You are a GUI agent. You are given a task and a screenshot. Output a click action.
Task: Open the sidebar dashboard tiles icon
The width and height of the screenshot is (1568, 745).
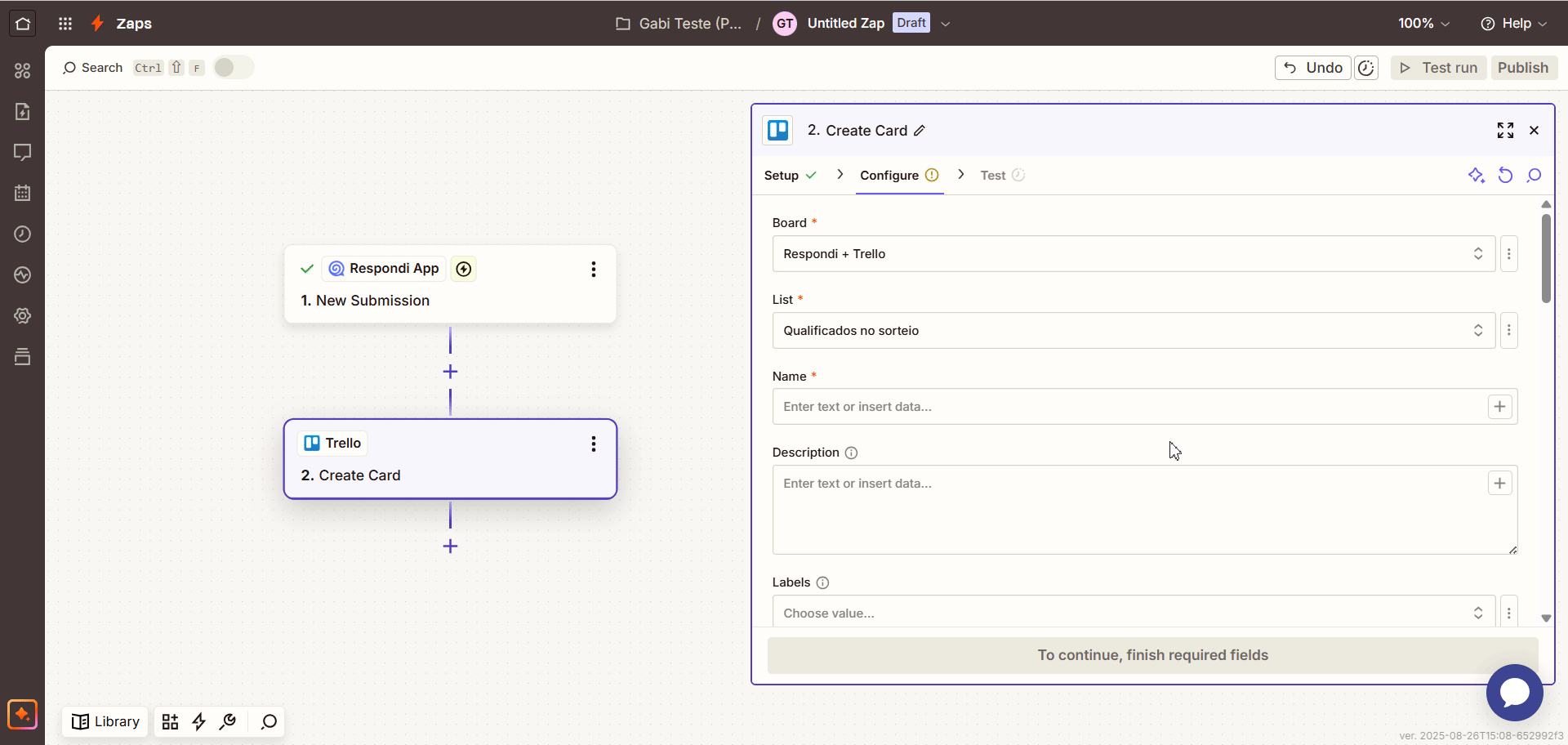23,71
